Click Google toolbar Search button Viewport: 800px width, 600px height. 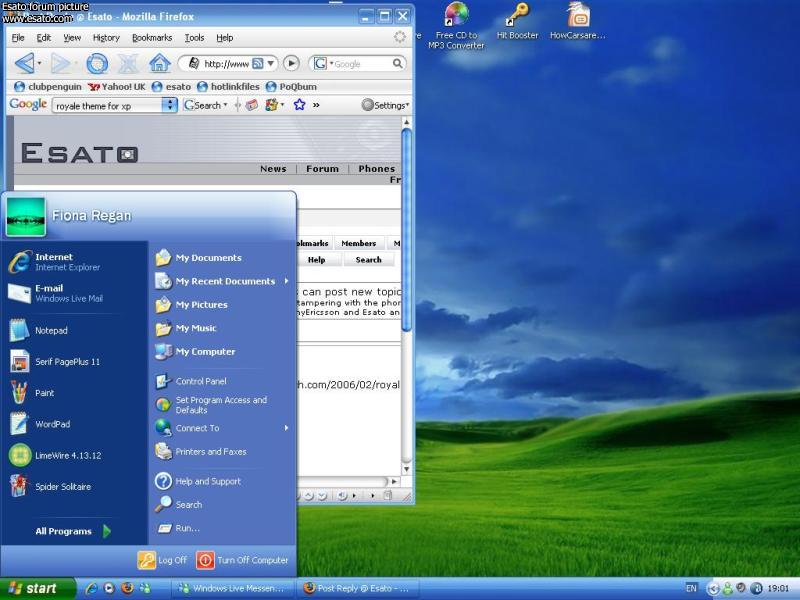coord(205,105)
